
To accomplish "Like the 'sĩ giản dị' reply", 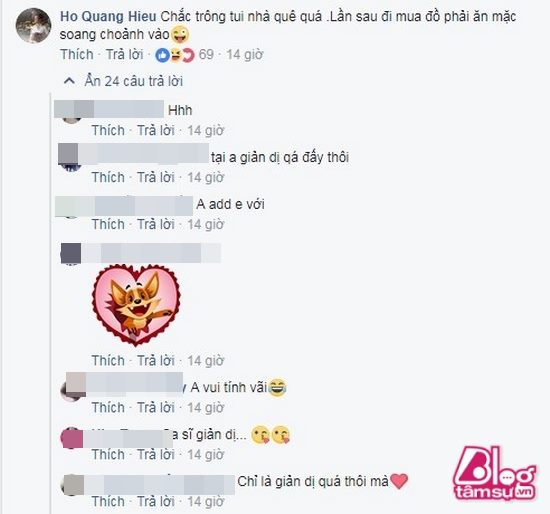I will point(108,455).
